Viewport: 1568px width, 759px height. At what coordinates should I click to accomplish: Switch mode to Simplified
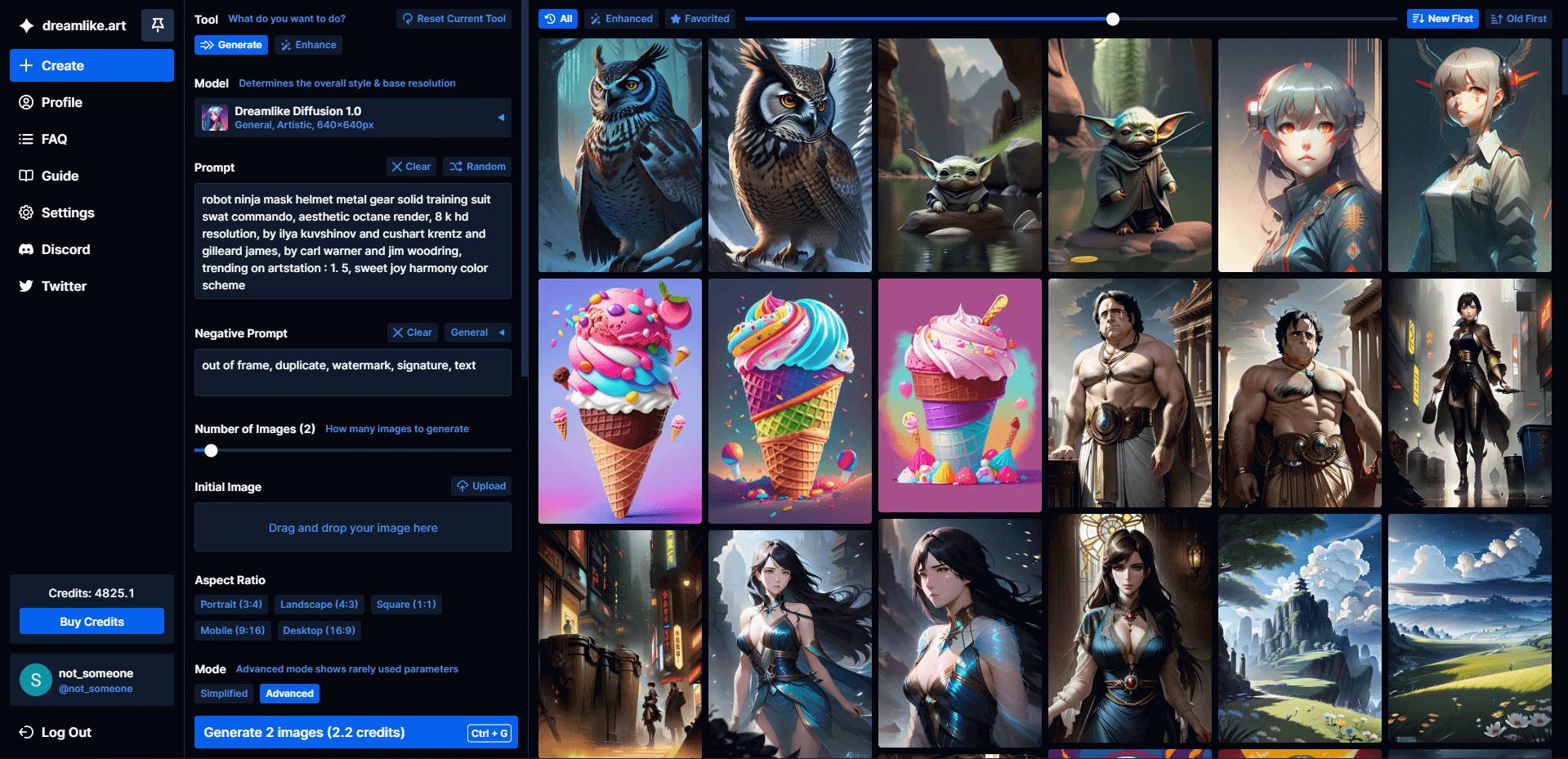tap(224, 694)
